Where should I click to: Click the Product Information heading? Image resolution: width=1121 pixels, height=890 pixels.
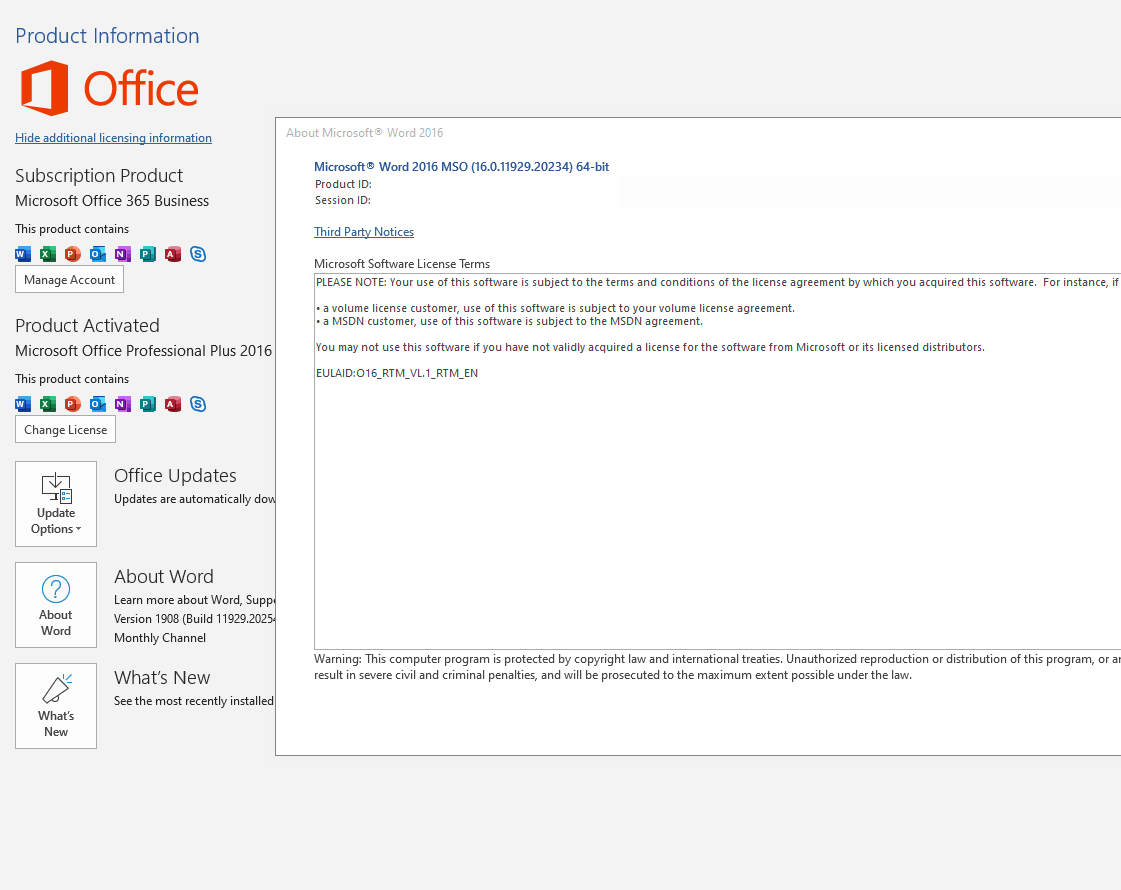tap(107, 36)
